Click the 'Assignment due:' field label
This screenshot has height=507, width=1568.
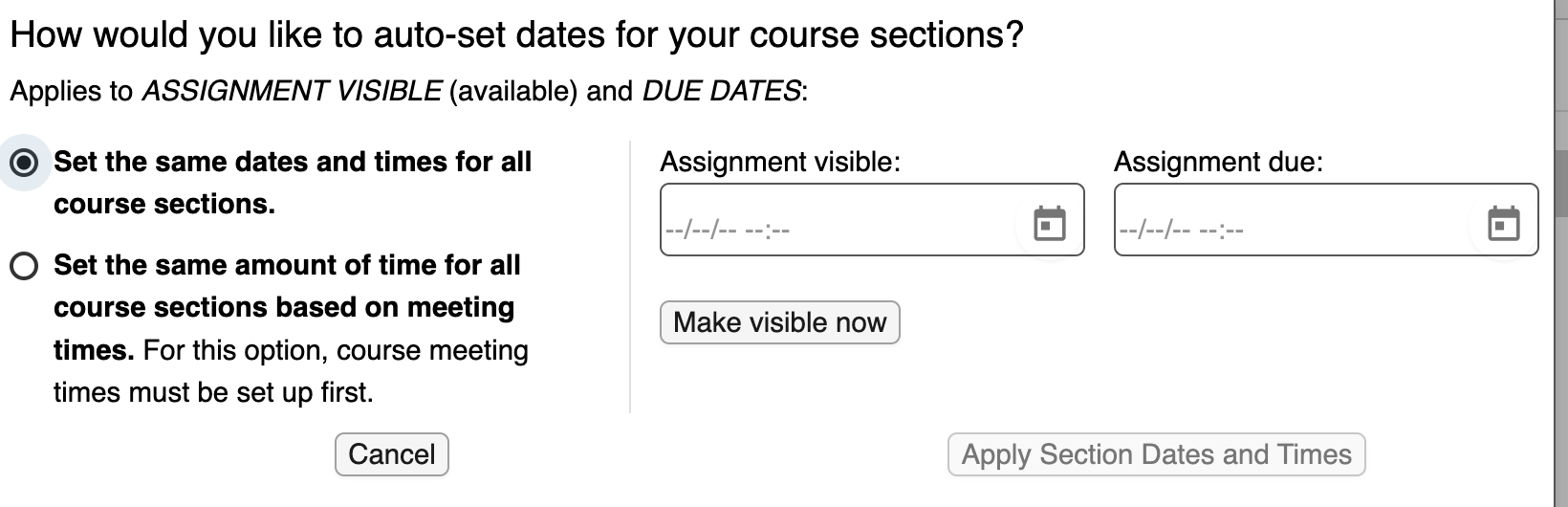(x=1218, y=162)
